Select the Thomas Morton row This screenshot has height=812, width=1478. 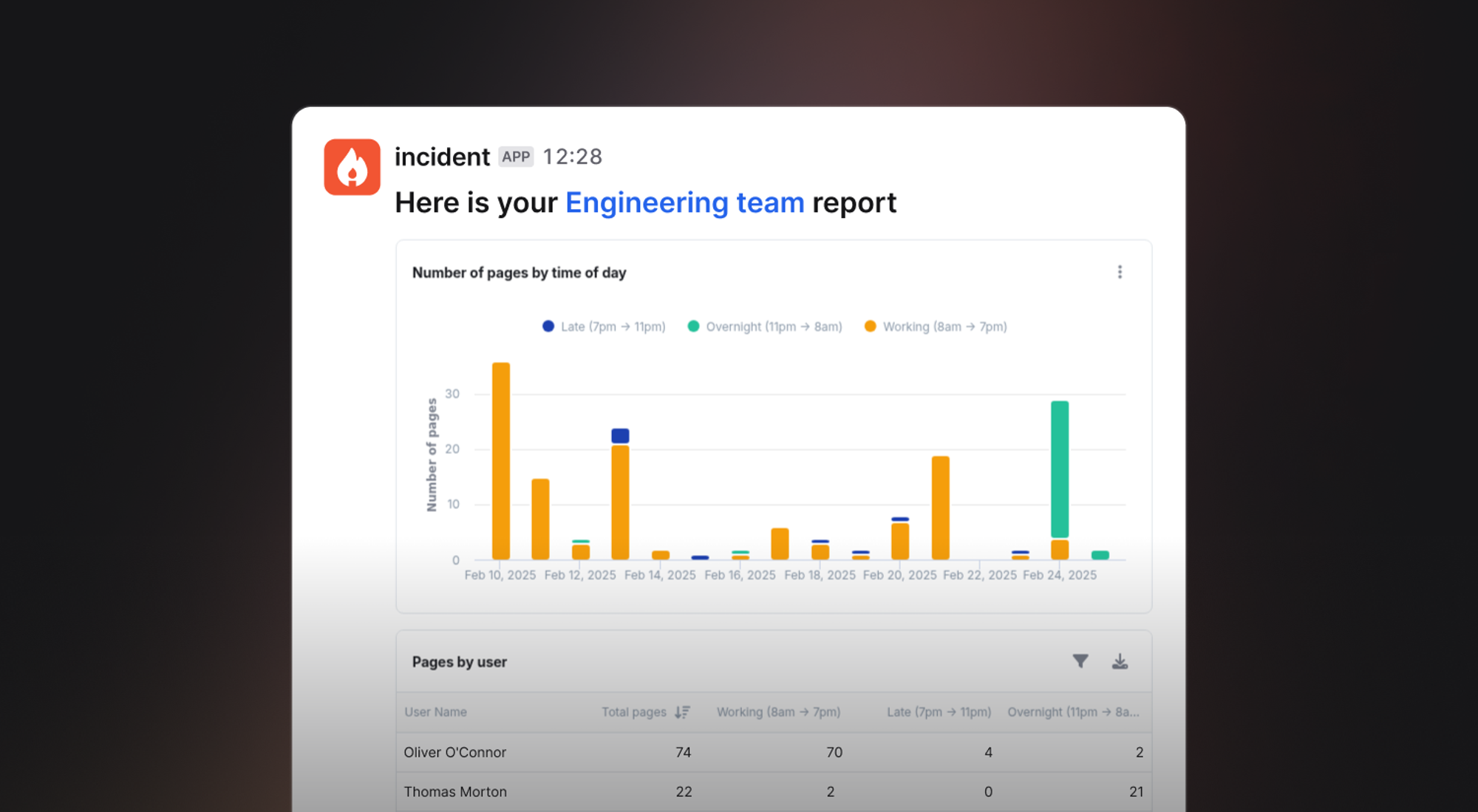tap(455, 791)
